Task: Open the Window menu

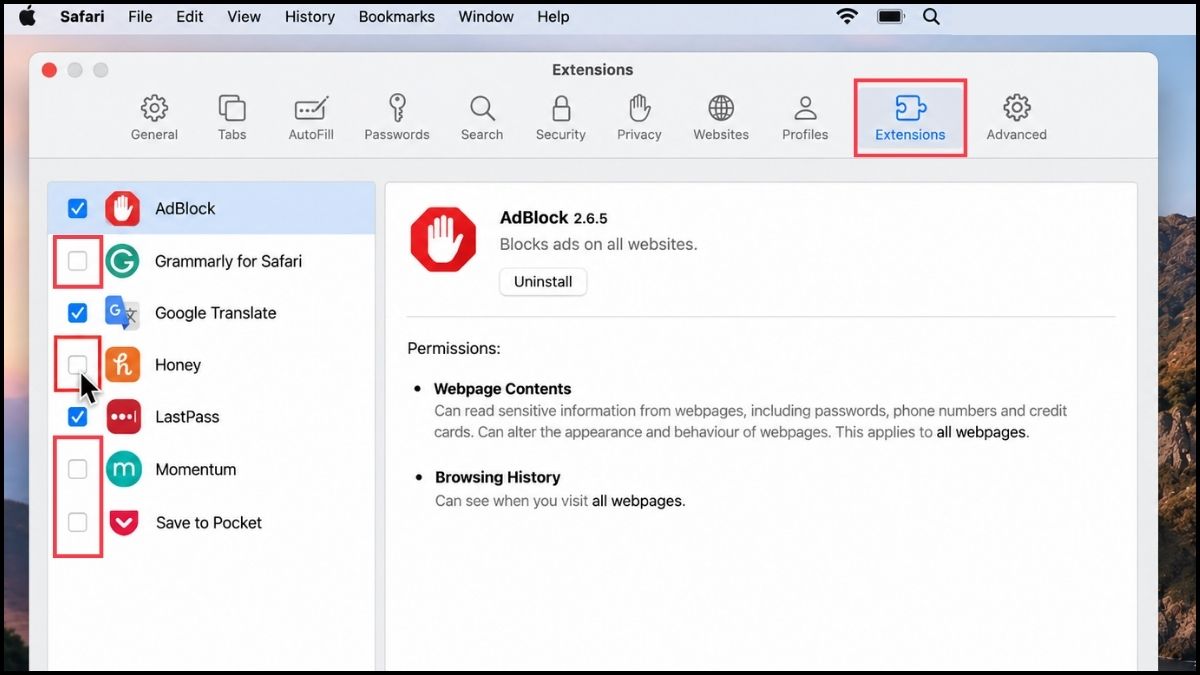Action: pyautogui.click(x=486, y=16)
